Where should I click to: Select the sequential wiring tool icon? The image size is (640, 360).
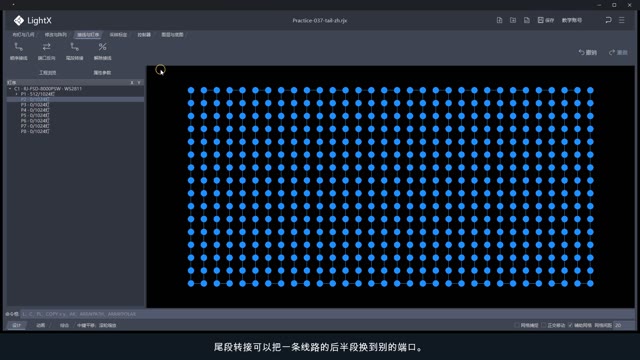[x=18, y=47]
